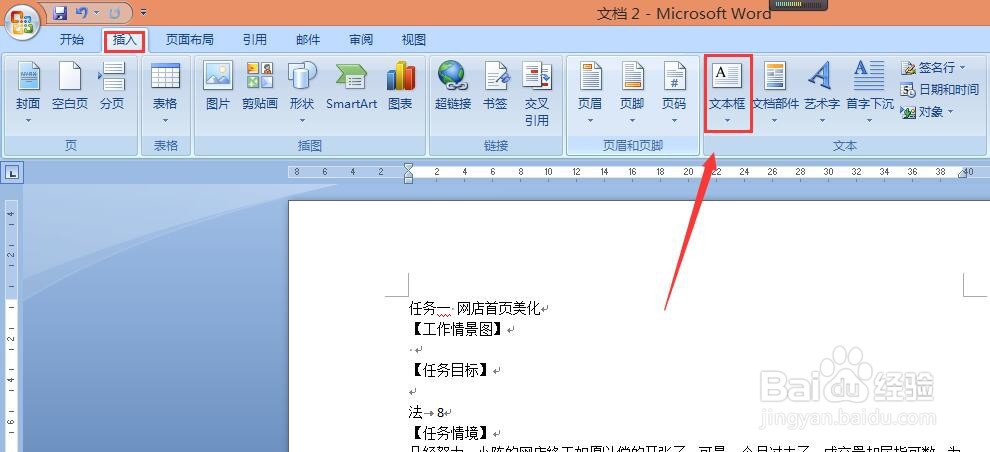Expand the arrow under 表格
The image size is (990, 452).
(165, 120)
